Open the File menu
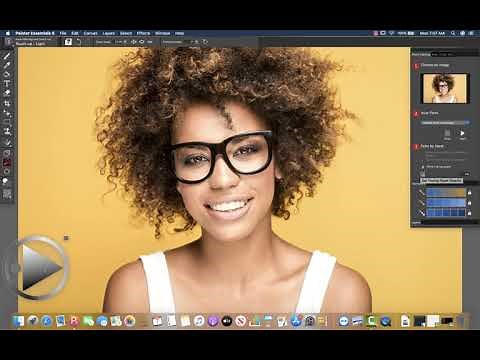This screenshot has width=480, height=360. tap(63, 33)
